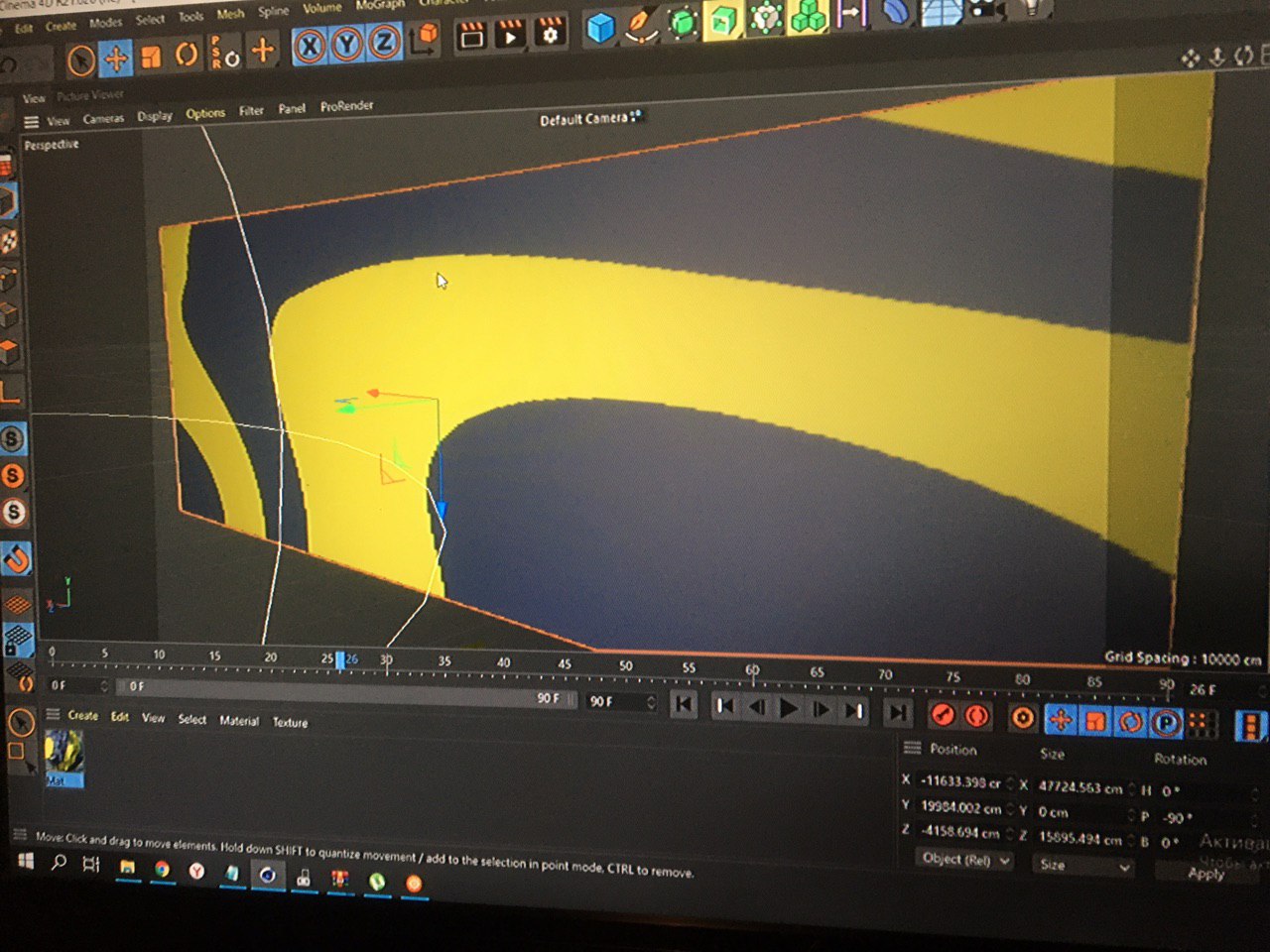Open the viewport hamburger menu icon
Screen dimensions: 1270x952
tap(32, 122)
